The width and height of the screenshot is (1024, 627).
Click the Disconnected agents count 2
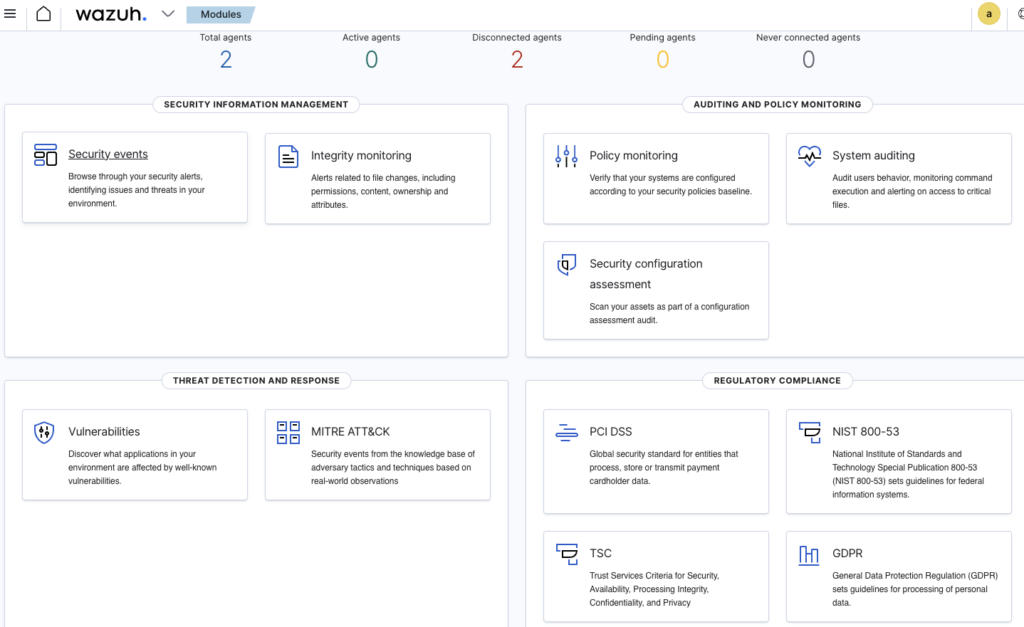(517, 59)
